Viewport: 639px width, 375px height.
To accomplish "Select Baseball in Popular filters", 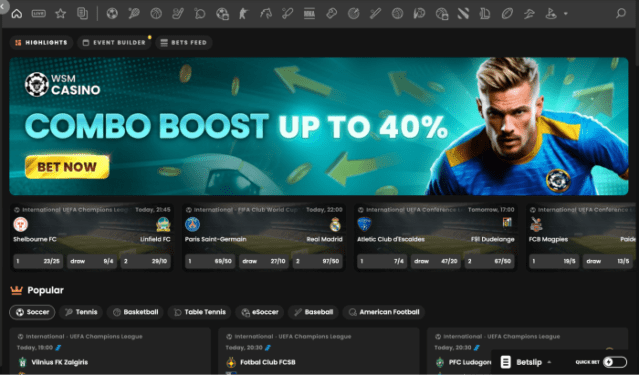I will click(x=313, y=312).
